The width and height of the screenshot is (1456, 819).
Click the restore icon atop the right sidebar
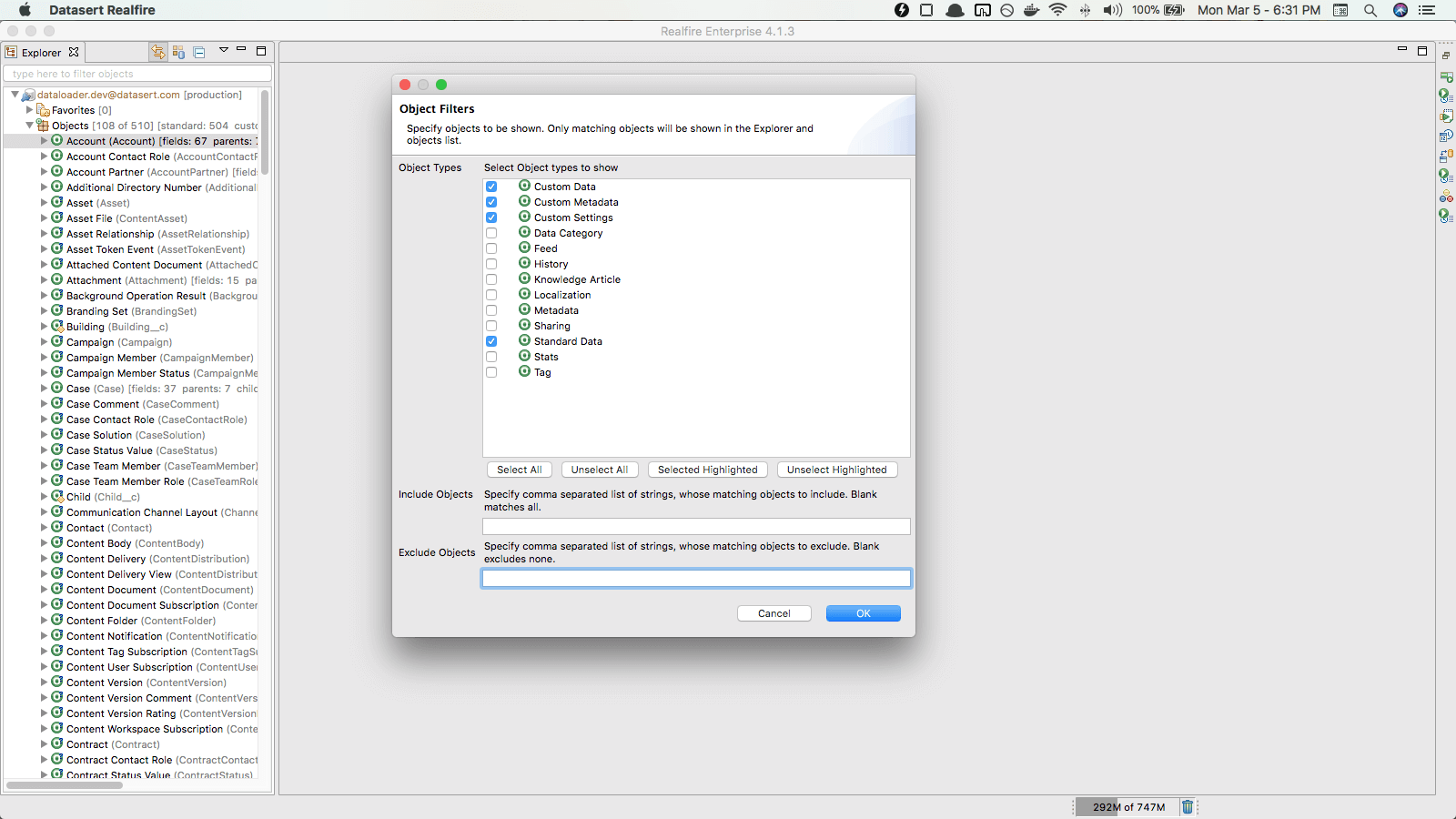tap(1446, 56)
